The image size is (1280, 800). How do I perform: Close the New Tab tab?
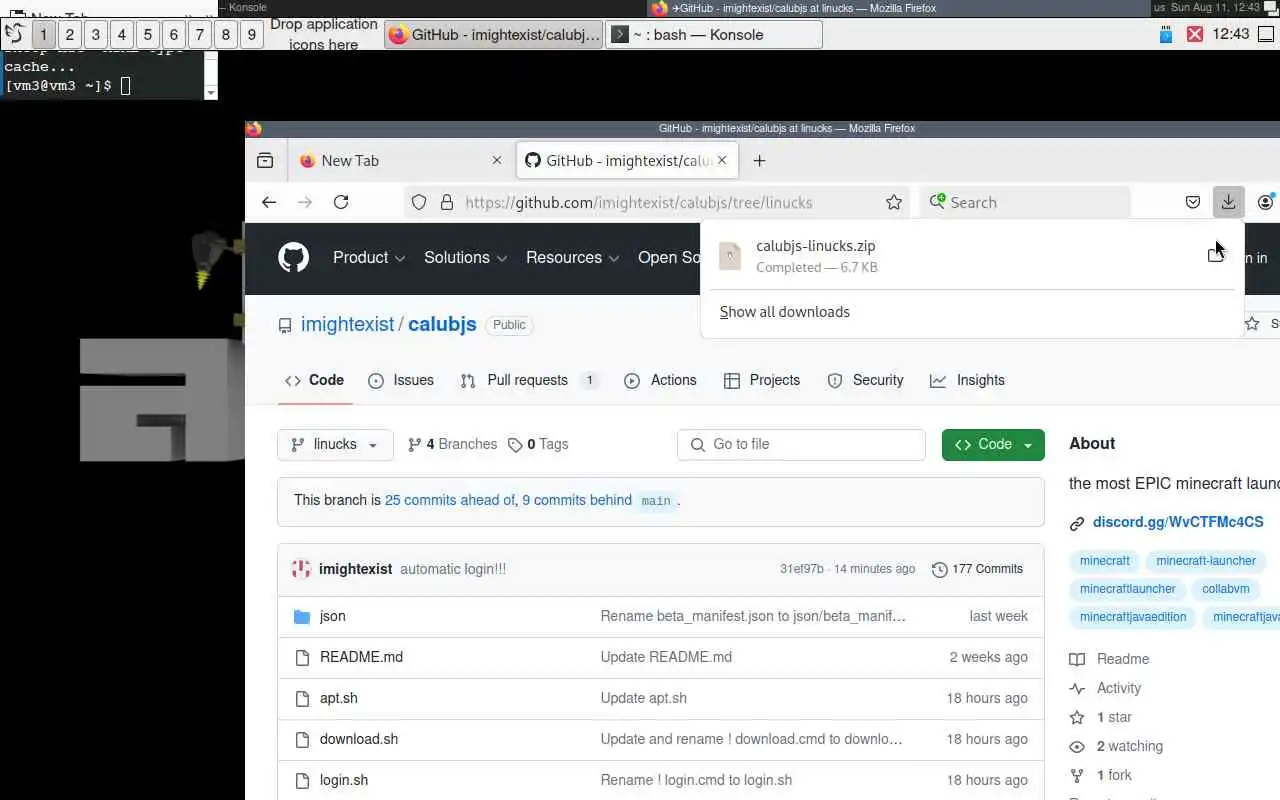coord(497,160)
